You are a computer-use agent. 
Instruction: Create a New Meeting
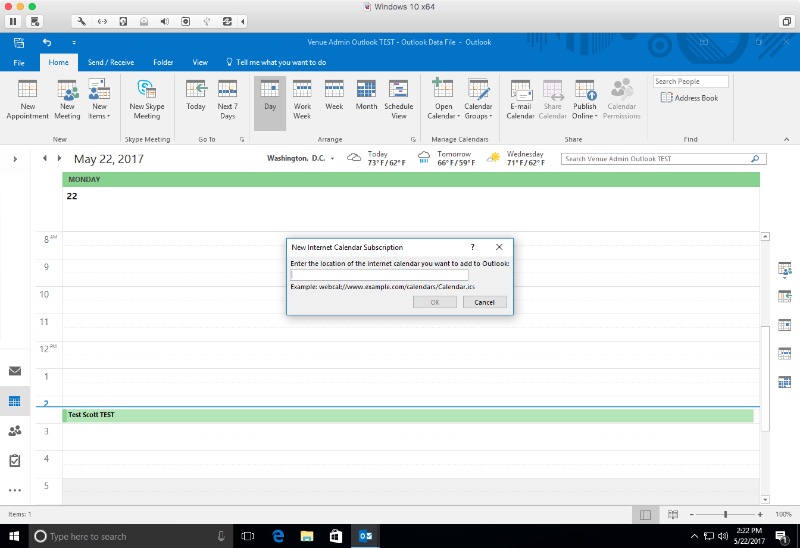[67, 100]
